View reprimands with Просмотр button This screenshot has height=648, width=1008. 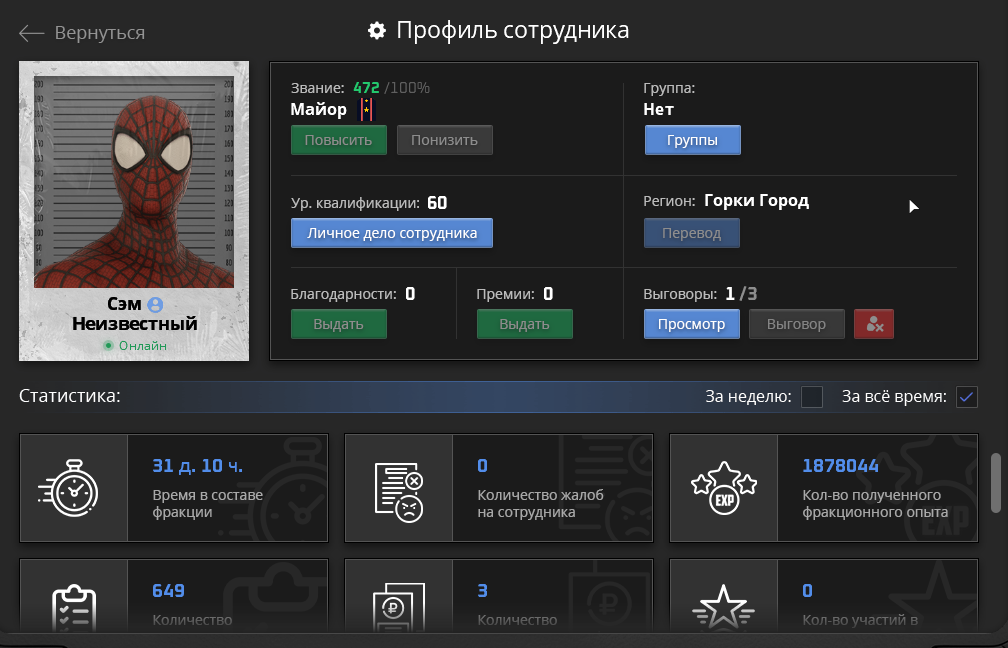coord(692,324)
